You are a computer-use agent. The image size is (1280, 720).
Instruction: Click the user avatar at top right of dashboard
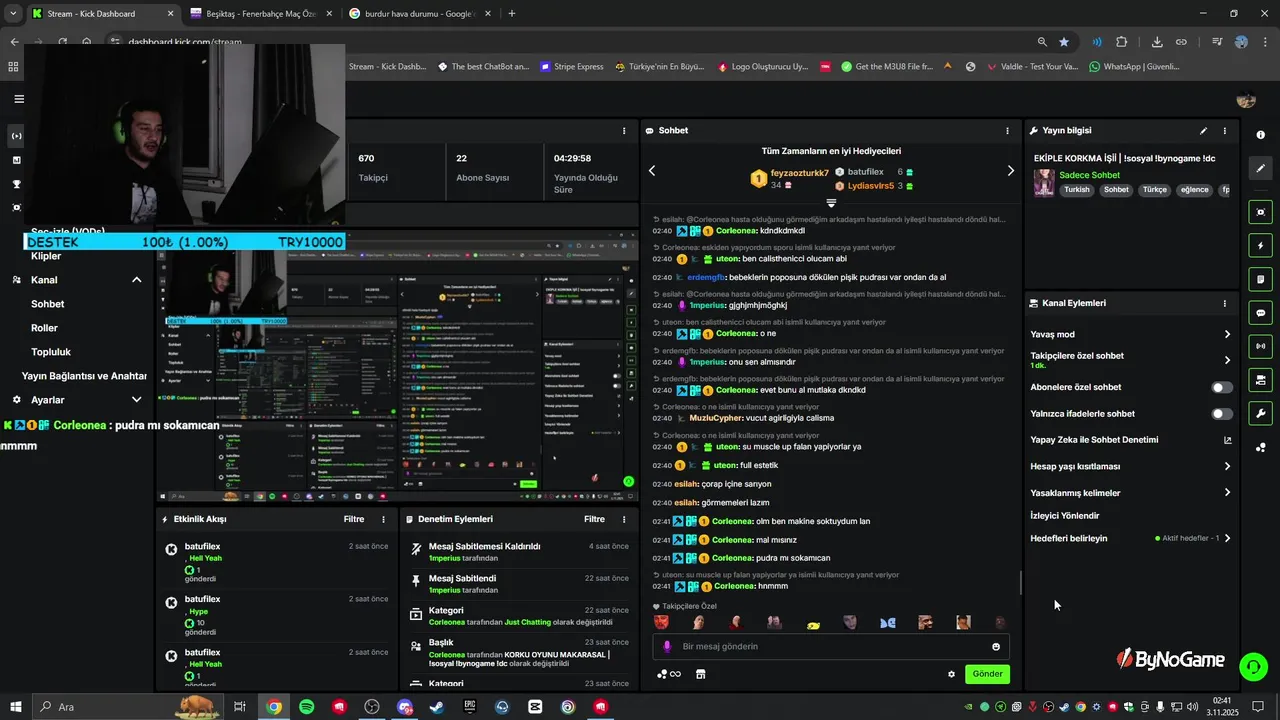tap(1246, 99)
